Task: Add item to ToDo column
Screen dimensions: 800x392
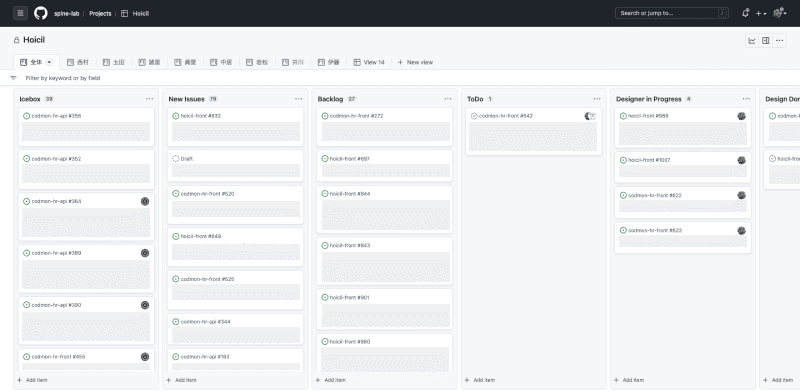Action: 480,380
